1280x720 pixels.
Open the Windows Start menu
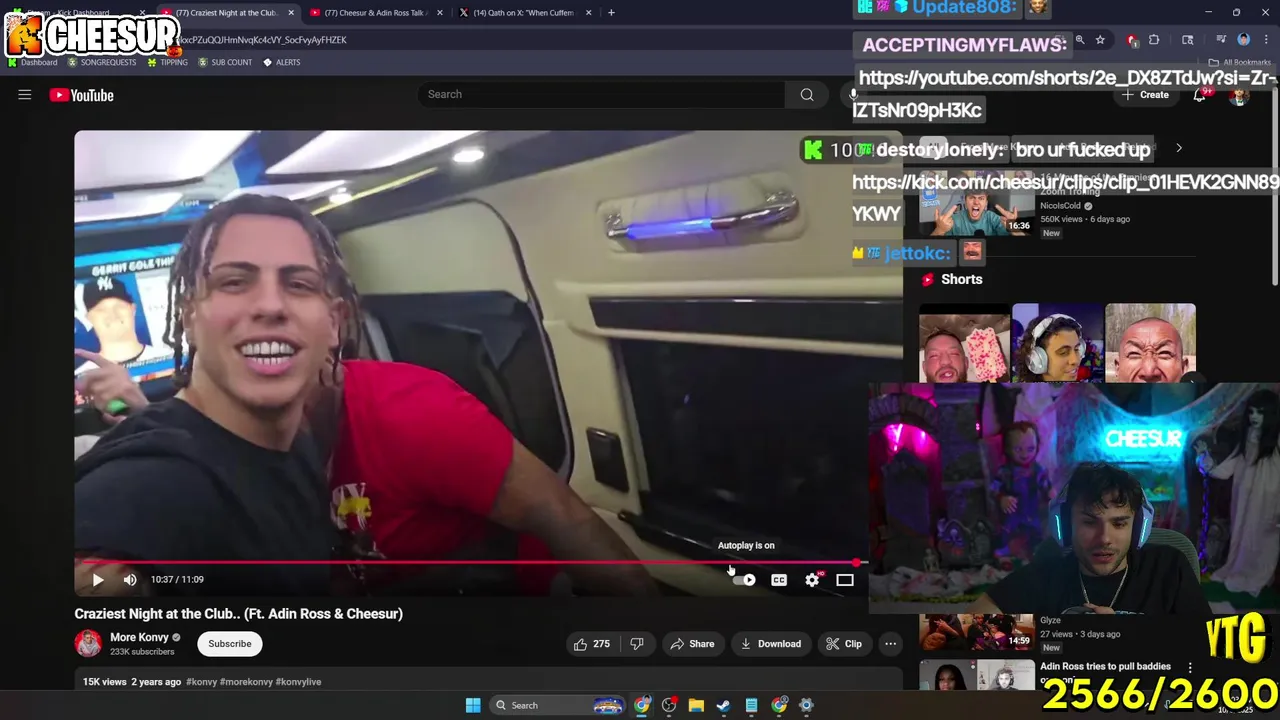pyautogui.click(x=473, y=705)
